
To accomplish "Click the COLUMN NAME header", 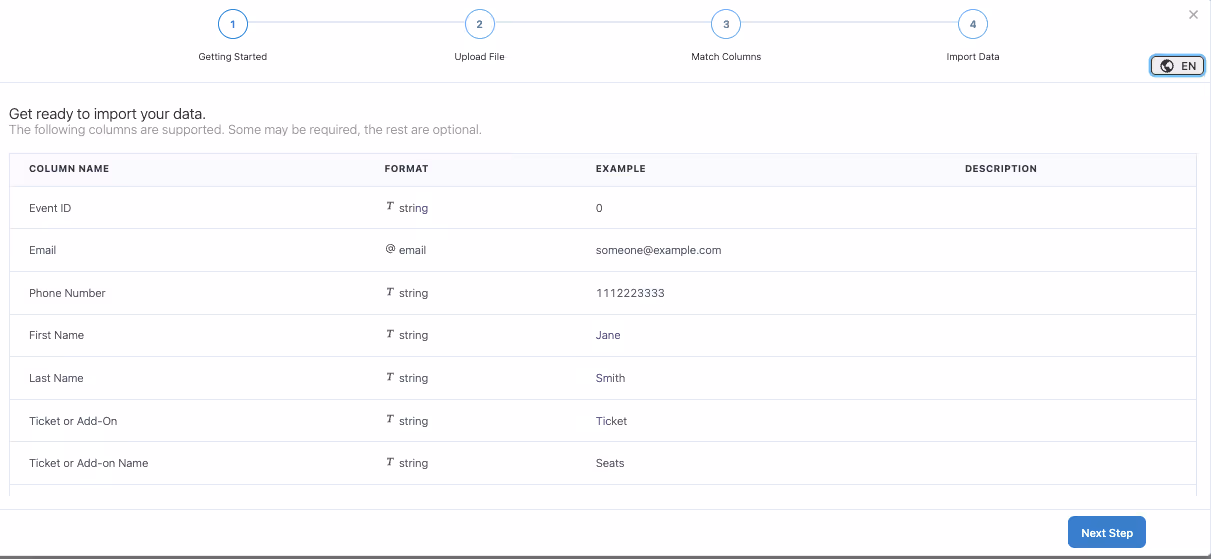I will [69, 169].
